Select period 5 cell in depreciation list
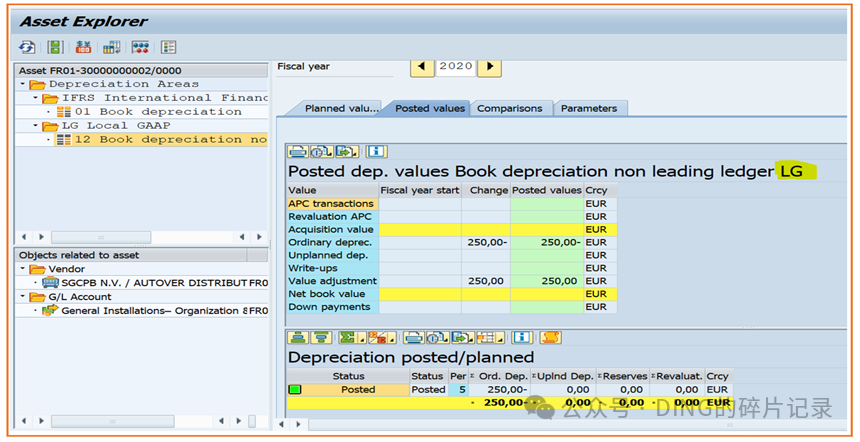The width and height of the screenshot is (860, 442). click(x=459, y=389)
